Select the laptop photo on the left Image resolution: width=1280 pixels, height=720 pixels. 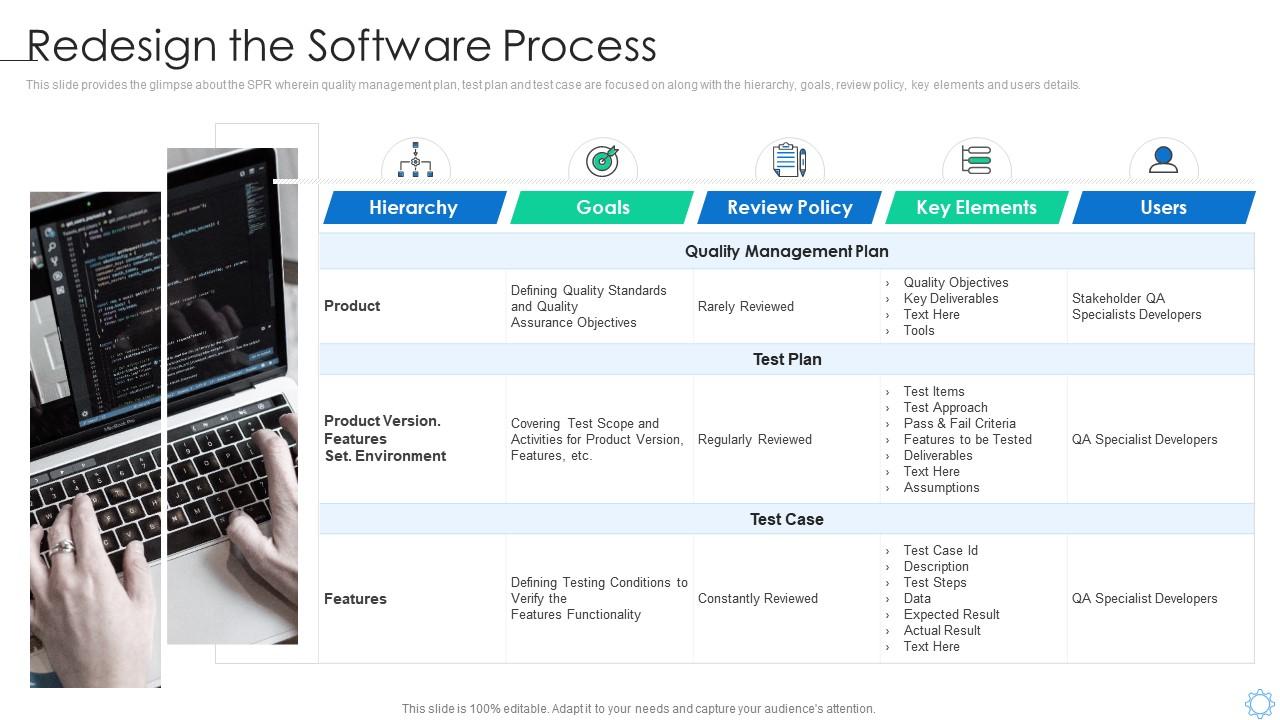coord(95,435)
